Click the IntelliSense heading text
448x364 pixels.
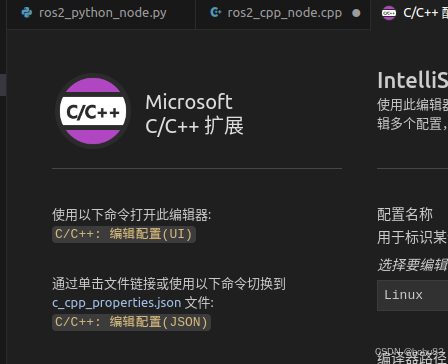pos(413,80)
